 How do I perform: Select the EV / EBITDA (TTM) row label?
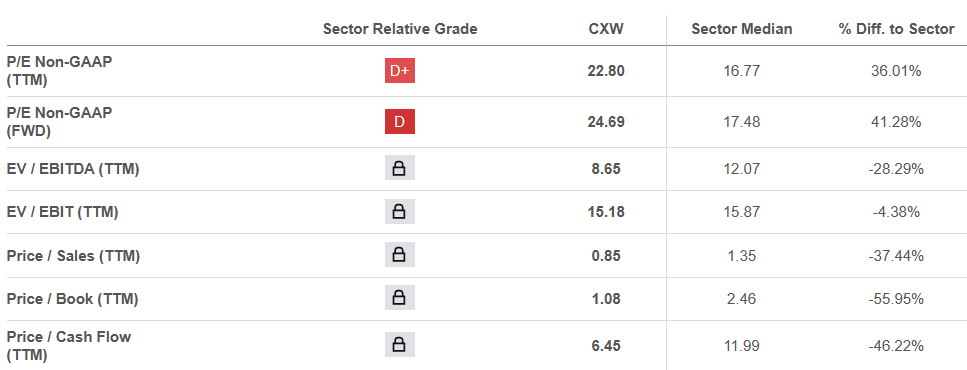73,169
